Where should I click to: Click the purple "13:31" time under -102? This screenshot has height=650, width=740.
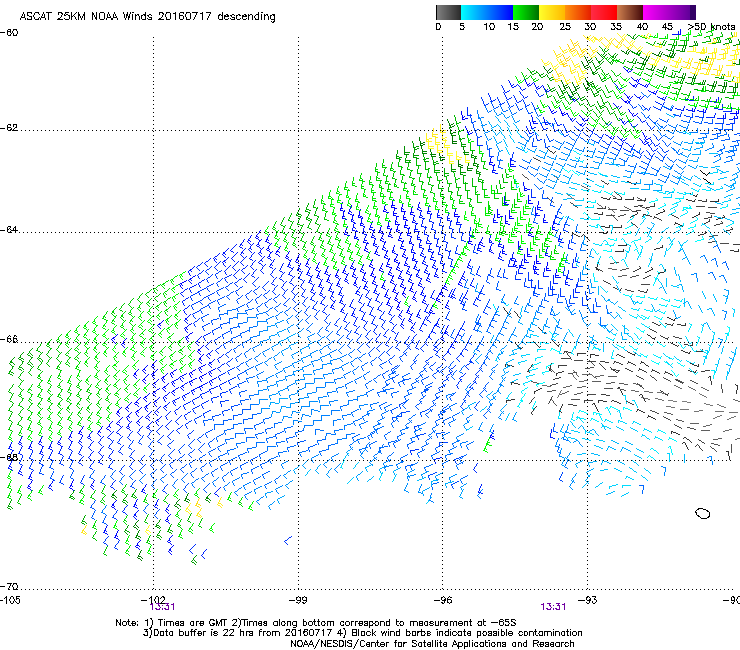[163, 607]
